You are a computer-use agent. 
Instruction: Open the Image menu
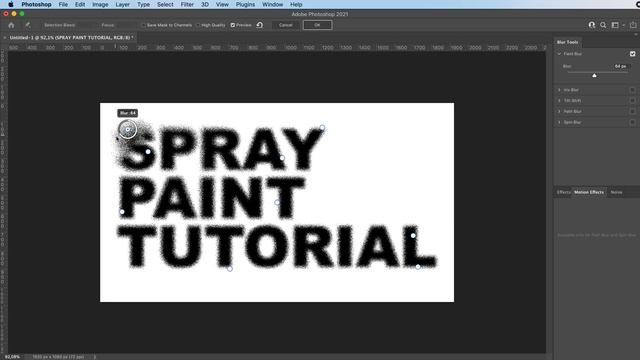[100, 4]
